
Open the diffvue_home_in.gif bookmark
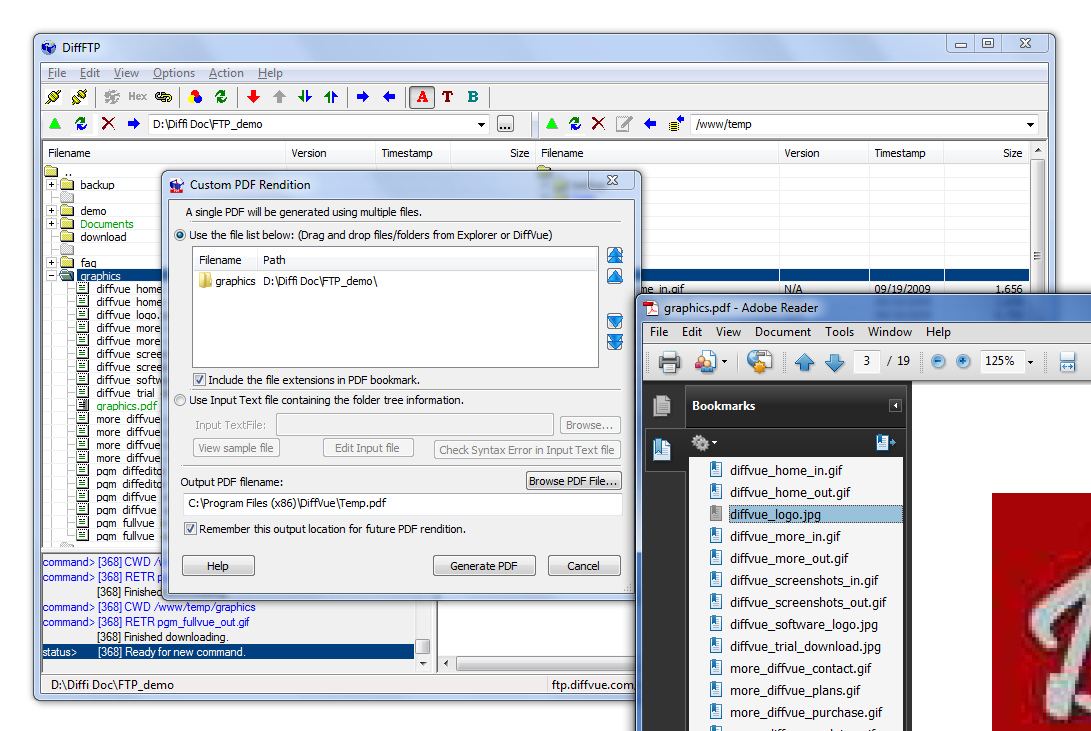pos(786,470)
